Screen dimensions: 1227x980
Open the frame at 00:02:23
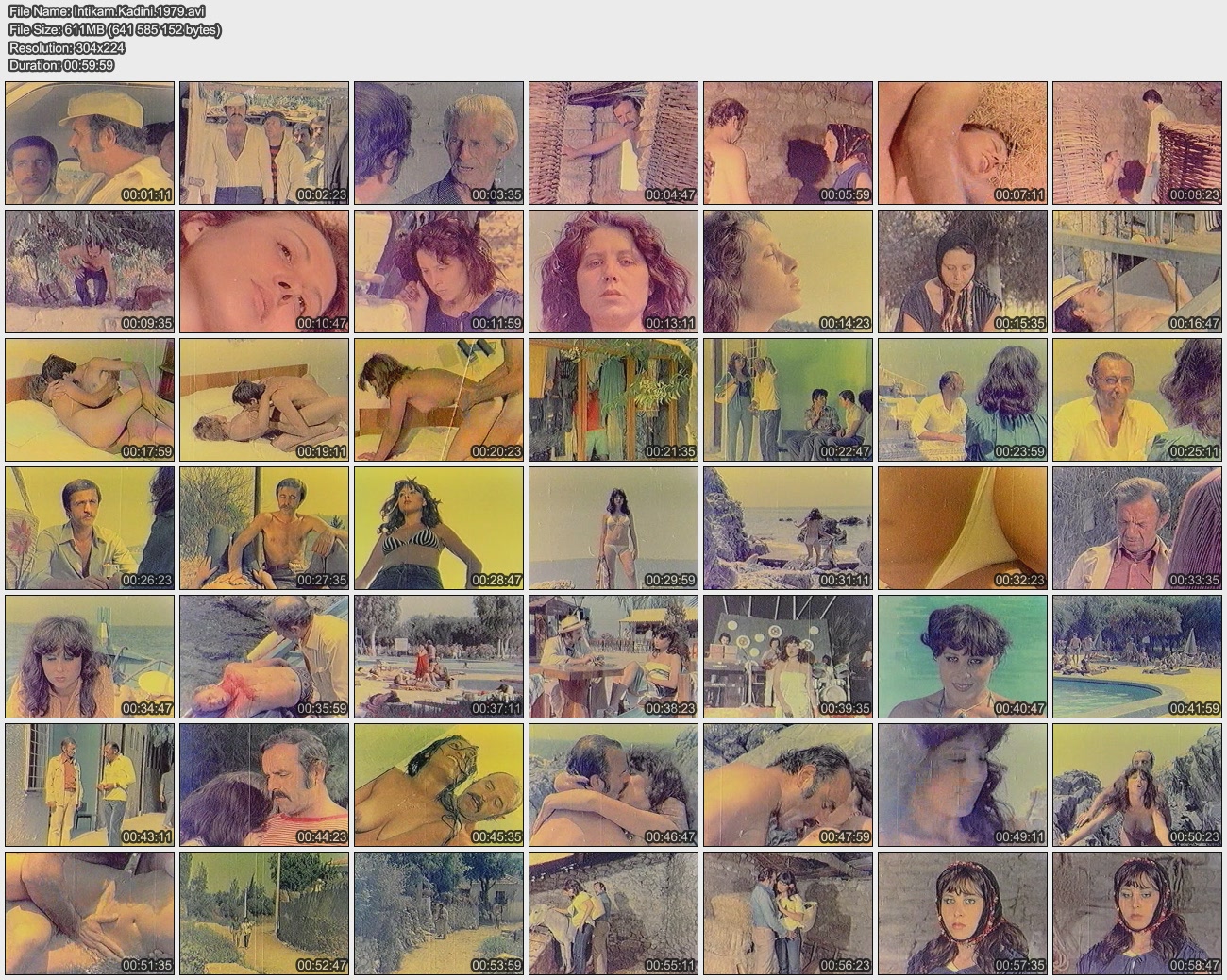coord(264,144)
